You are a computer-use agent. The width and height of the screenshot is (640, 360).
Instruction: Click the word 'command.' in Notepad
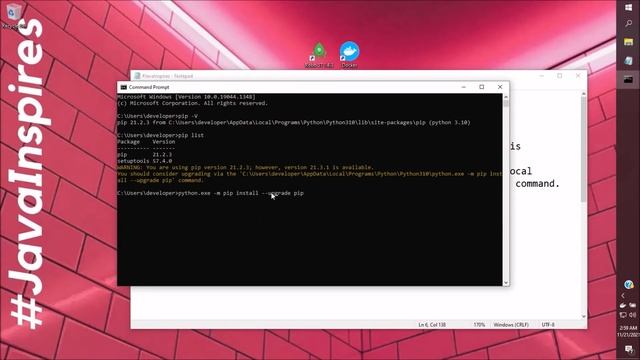pos(537,184)
